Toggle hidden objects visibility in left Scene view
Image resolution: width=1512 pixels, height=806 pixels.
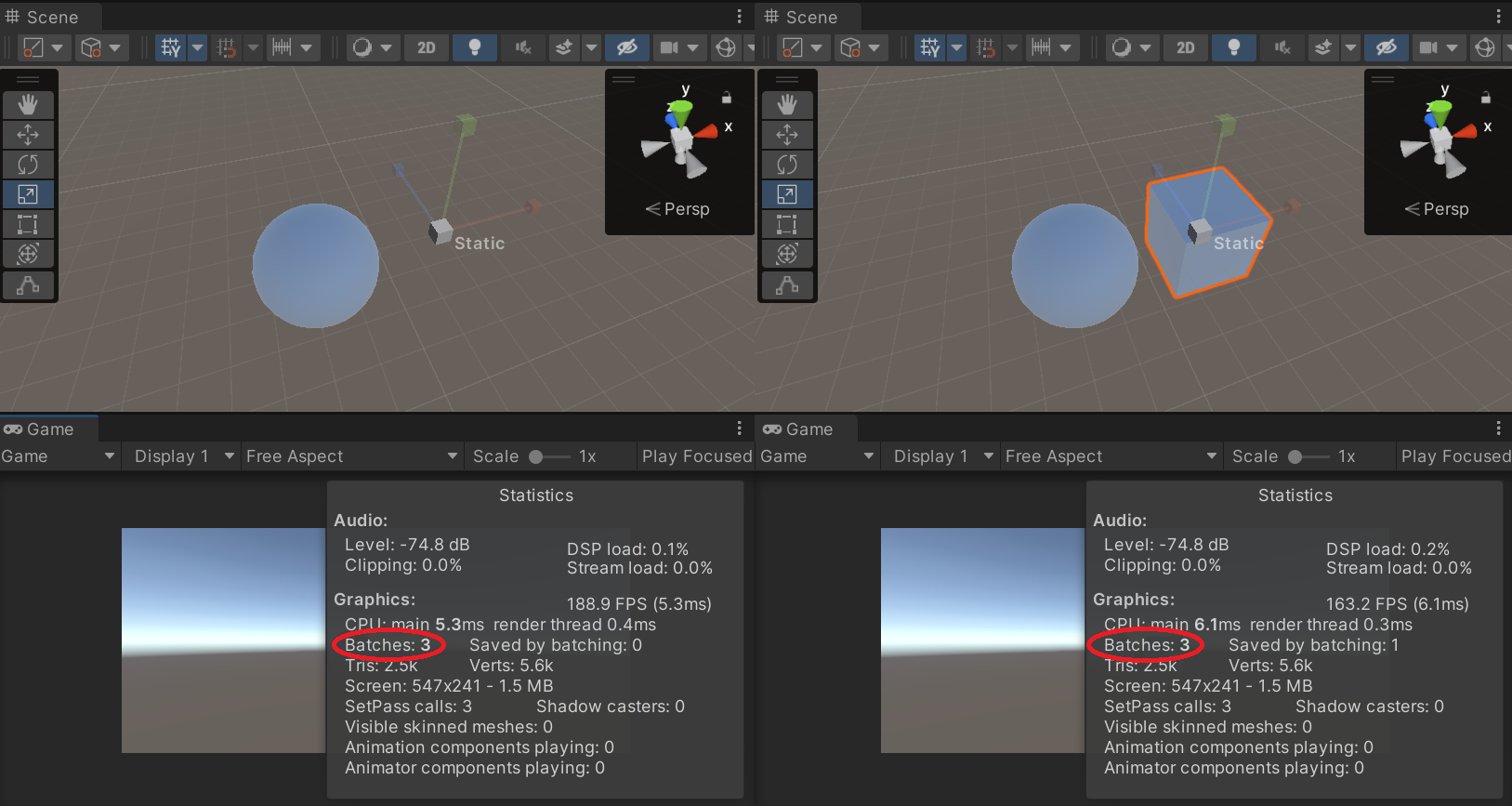click(x=627, y=47)
